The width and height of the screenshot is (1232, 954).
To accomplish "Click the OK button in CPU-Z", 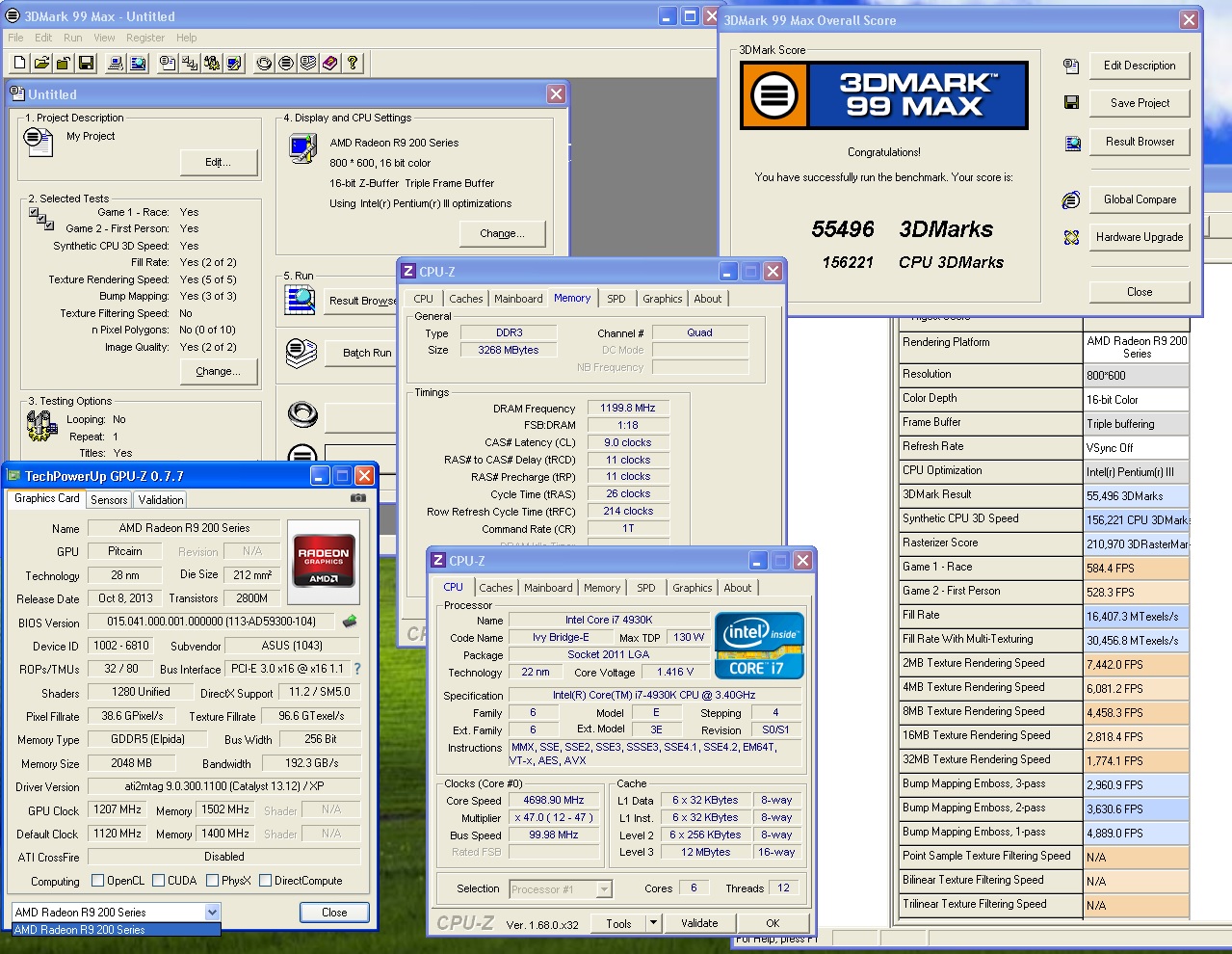I will [773, 923].
